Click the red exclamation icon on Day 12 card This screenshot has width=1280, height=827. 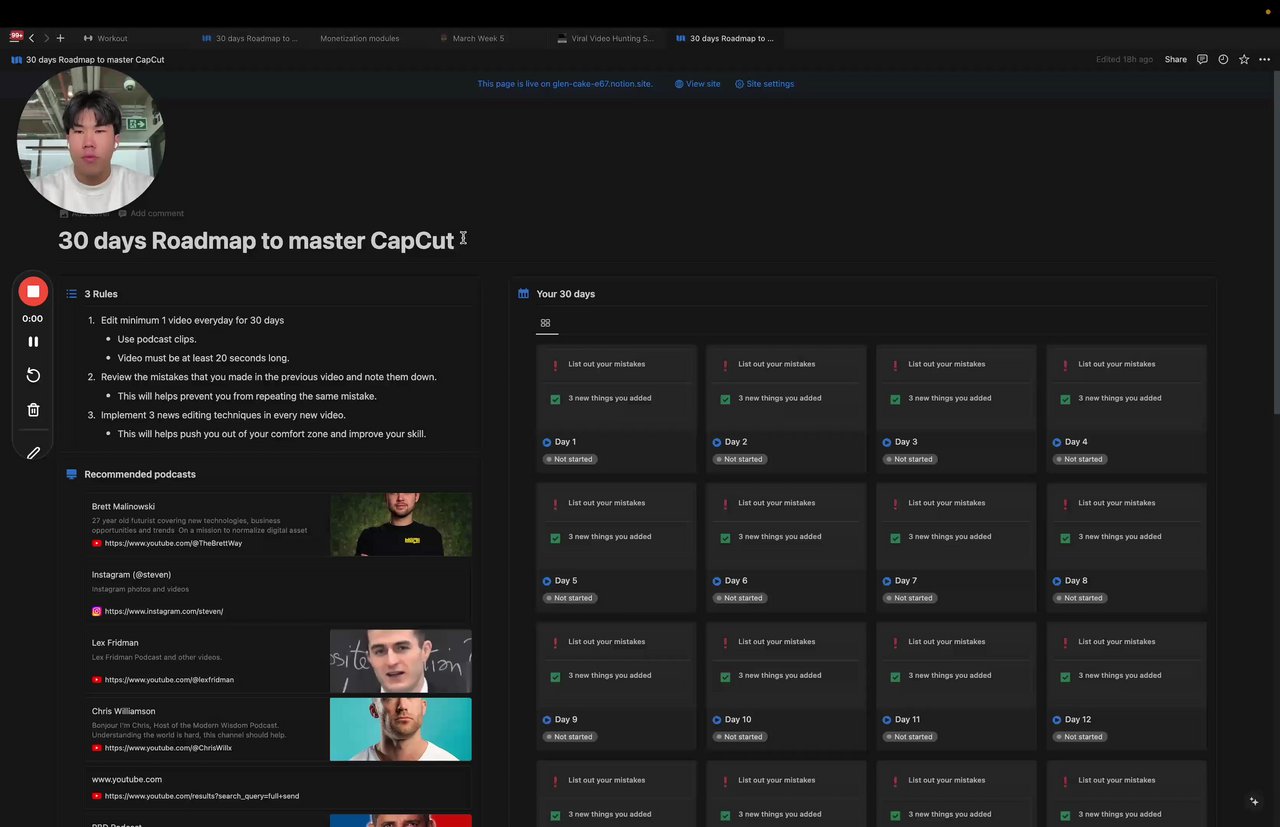pyautogui.click(x=1065, y=643)
